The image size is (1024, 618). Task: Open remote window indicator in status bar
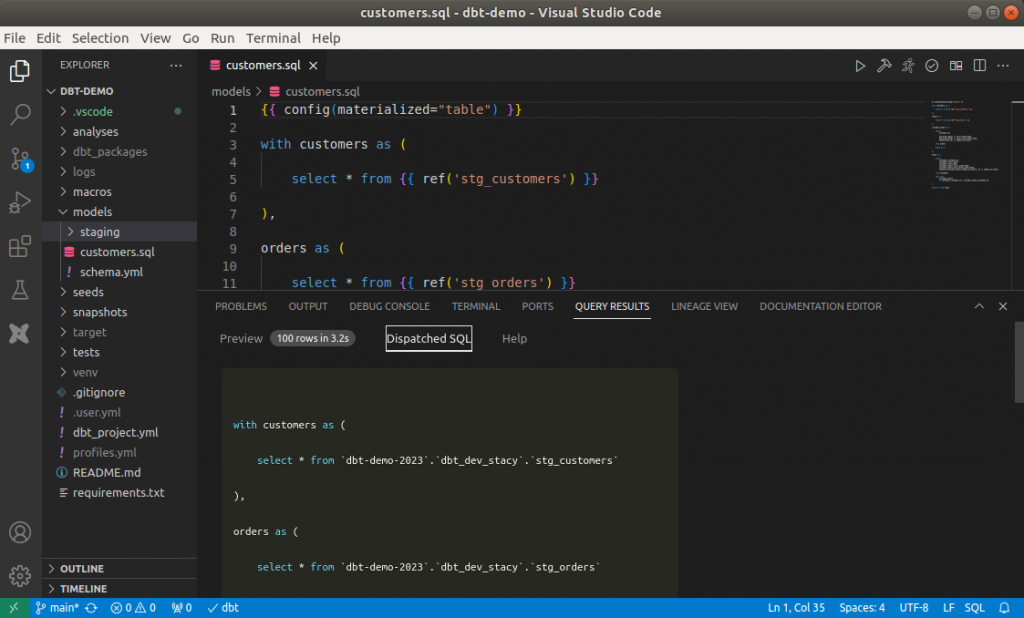tap(14, 608)
